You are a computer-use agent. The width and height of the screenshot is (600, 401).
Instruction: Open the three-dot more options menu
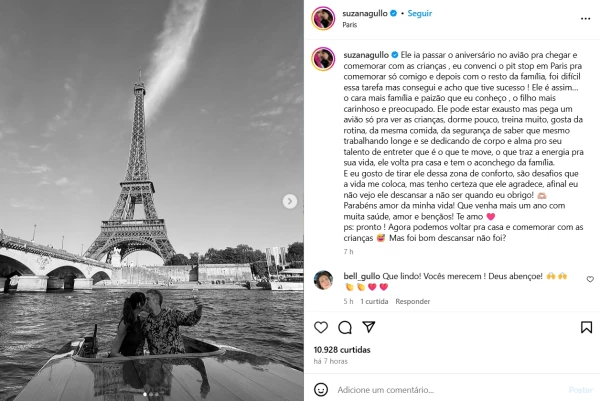(585, 19)
